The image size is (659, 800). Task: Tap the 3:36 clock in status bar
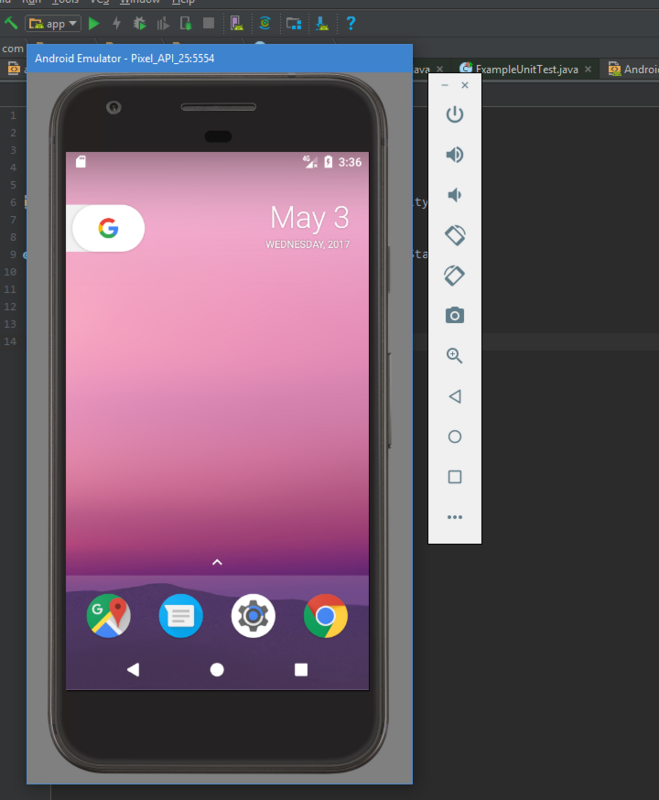tap(350, 162)
